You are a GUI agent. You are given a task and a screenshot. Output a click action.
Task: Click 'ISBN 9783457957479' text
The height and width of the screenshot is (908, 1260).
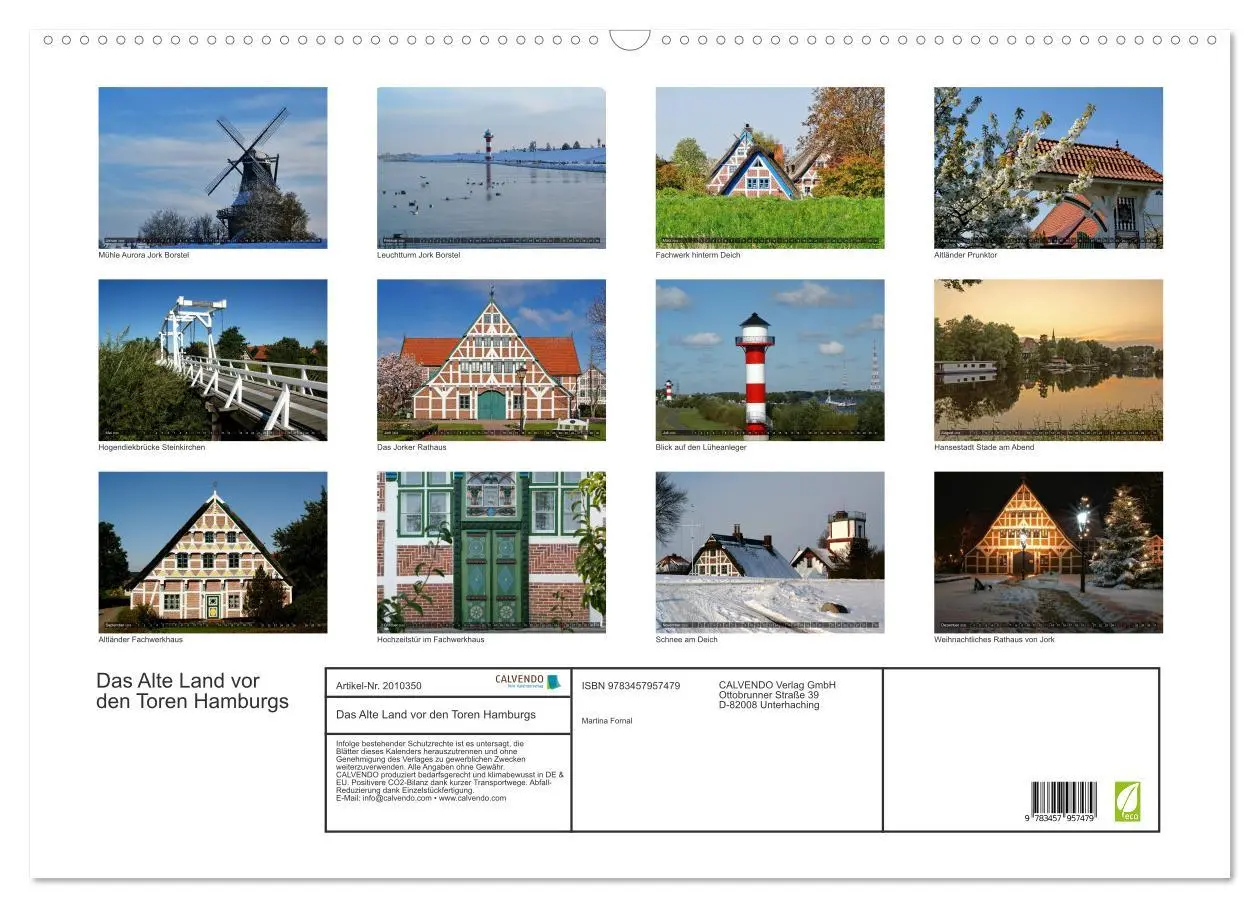(x=631, y=686)
